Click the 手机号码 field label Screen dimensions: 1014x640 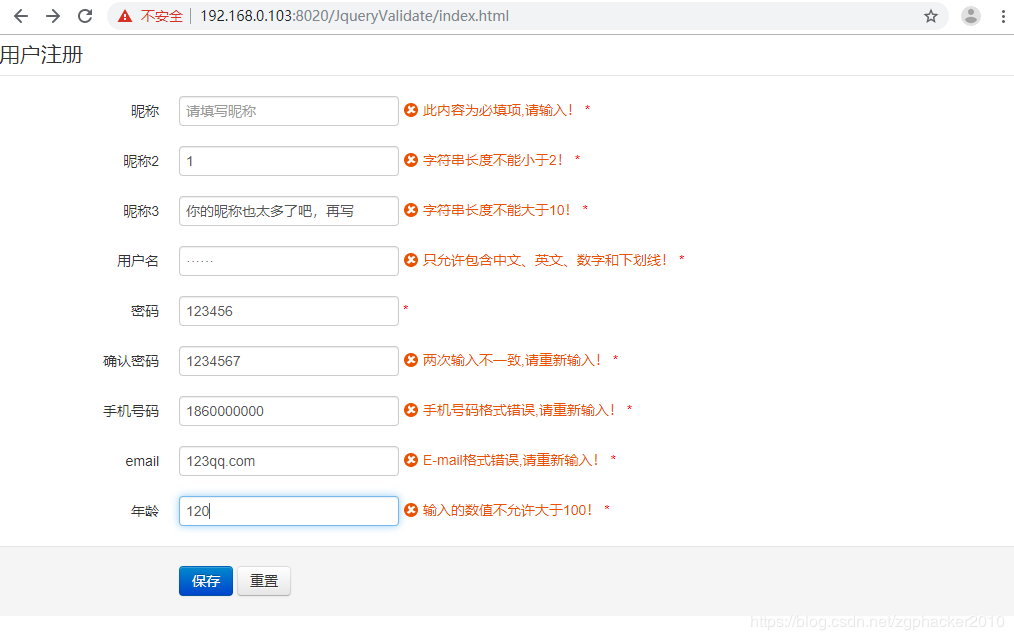coord(131,411)
